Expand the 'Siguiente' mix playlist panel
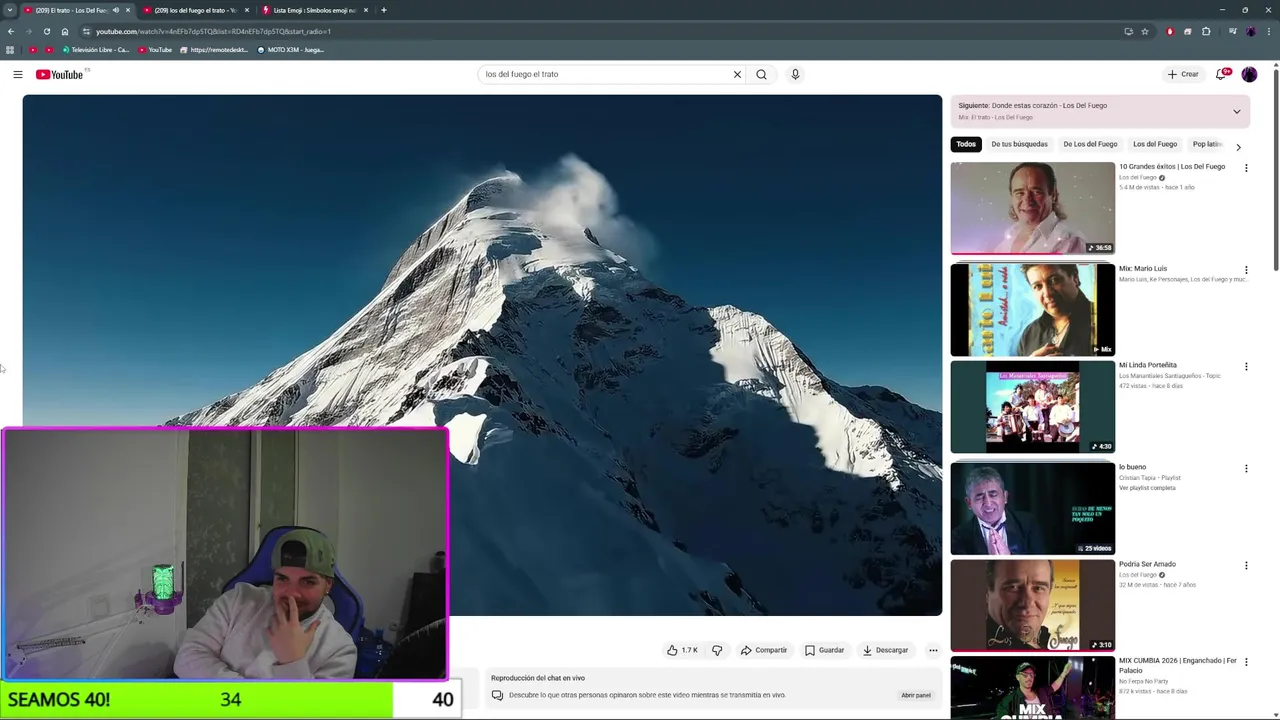1280x720 pixels. [x=1237, y=111]
